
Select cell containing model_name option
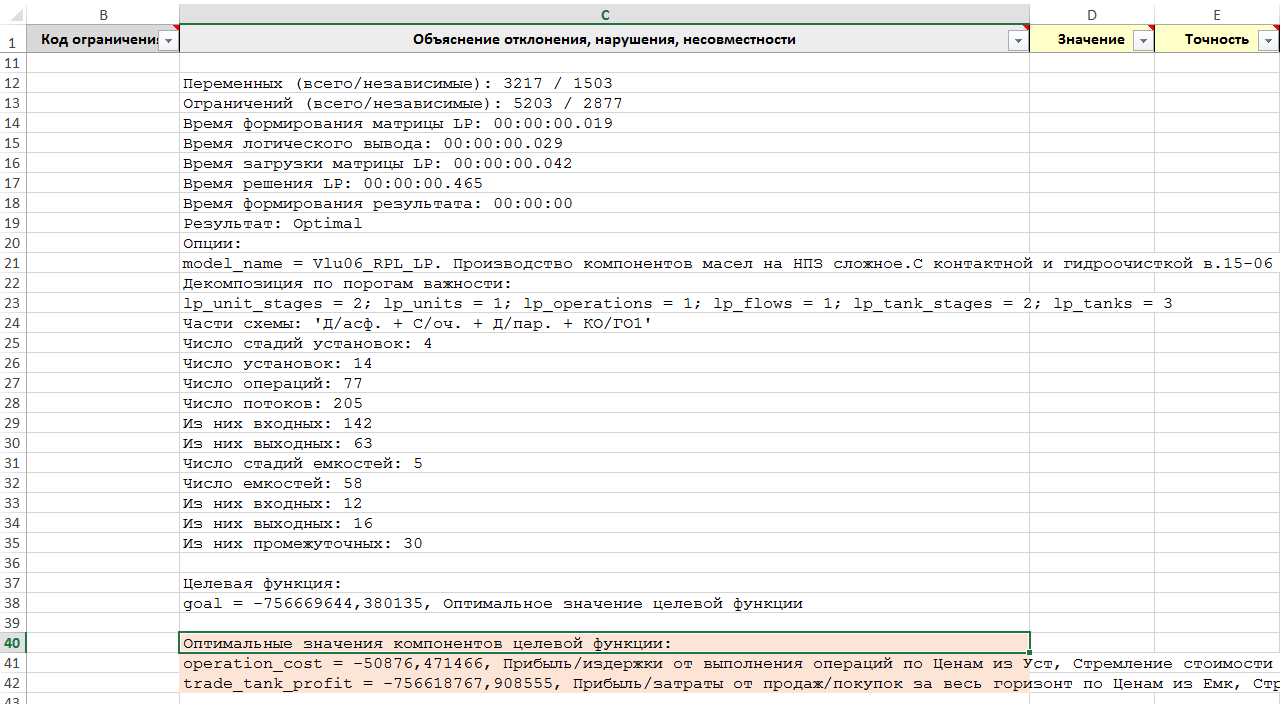604,263
